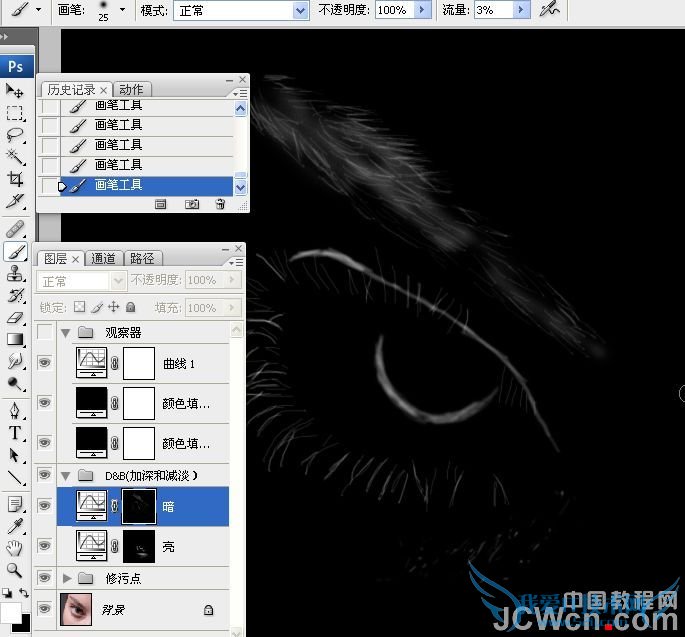The height and width of the screenshot is (637, 685).
Task: Open the brush preset picker dropdown
Action: click(x=122, y=9)
